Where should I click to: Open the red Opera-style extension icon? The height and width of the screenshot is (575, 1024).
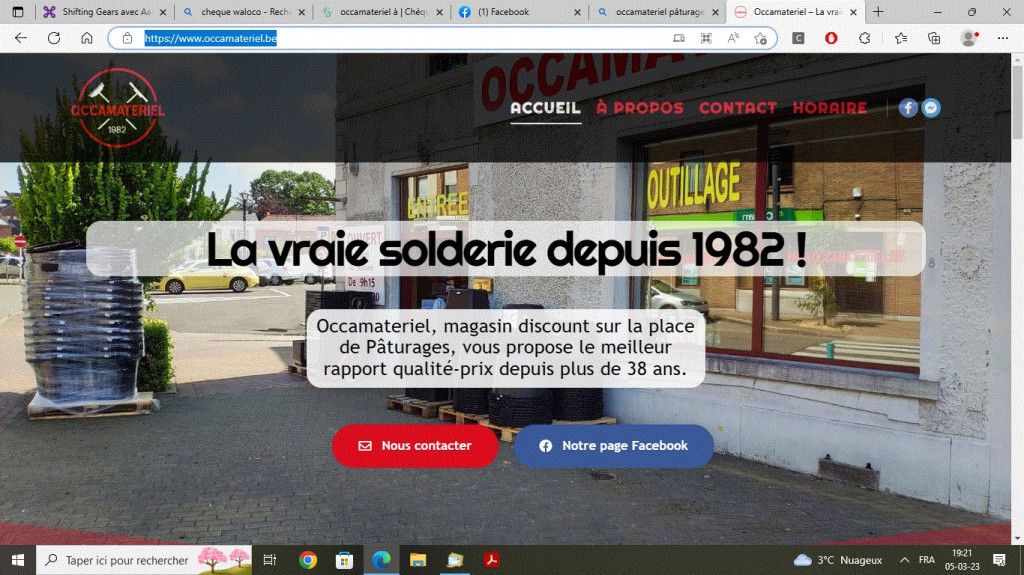pos(831,39)
